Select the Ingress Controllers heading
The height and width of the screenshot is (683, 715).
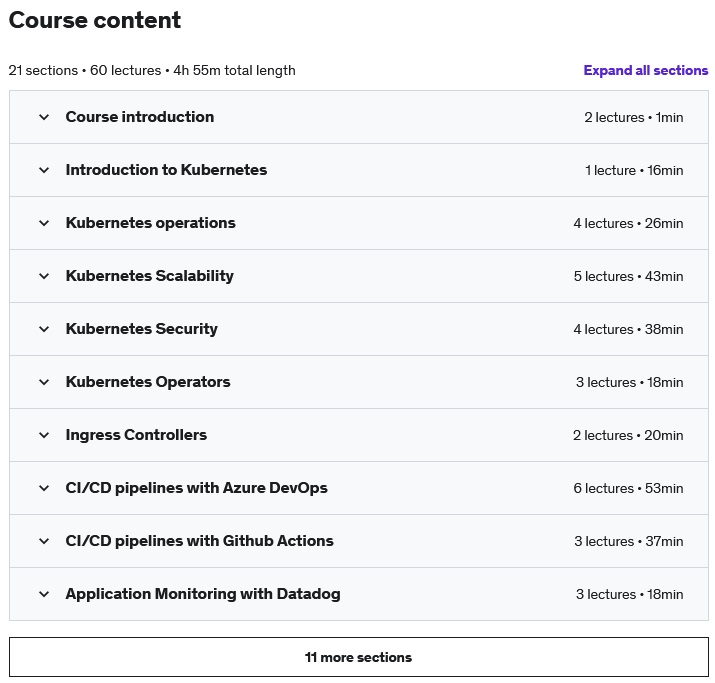[136, 435]
